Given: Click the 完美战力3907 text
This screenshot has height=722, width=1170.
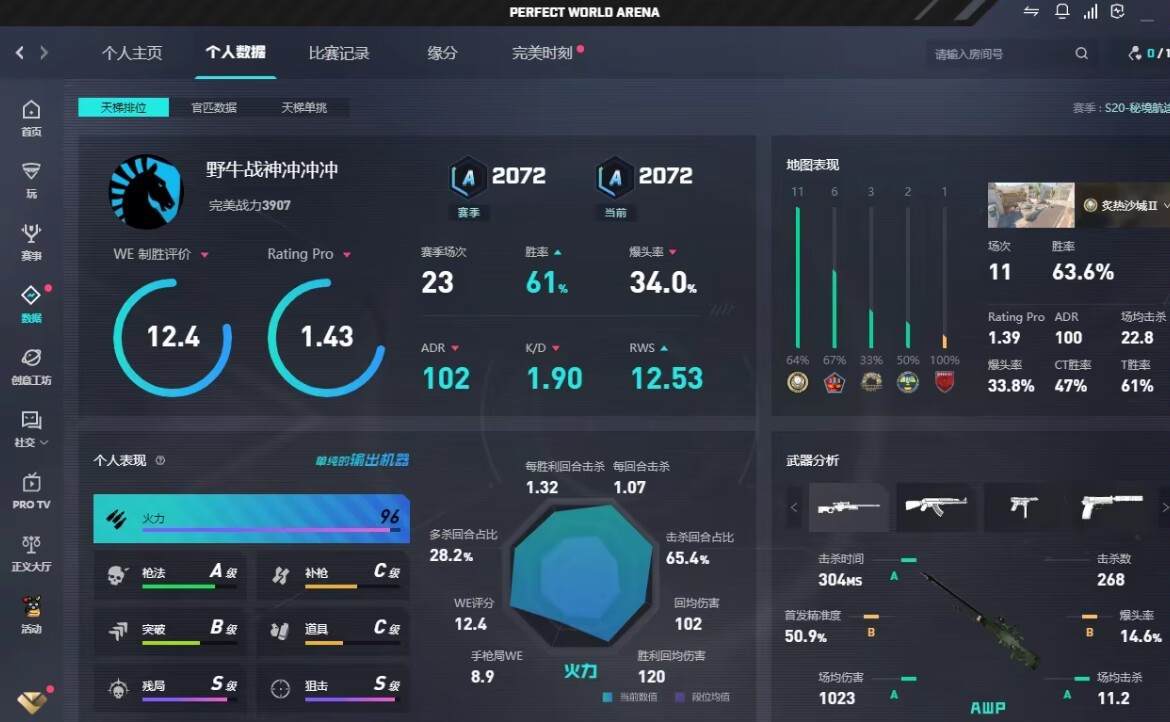Looking at the screenshot, I should [249, 205].
